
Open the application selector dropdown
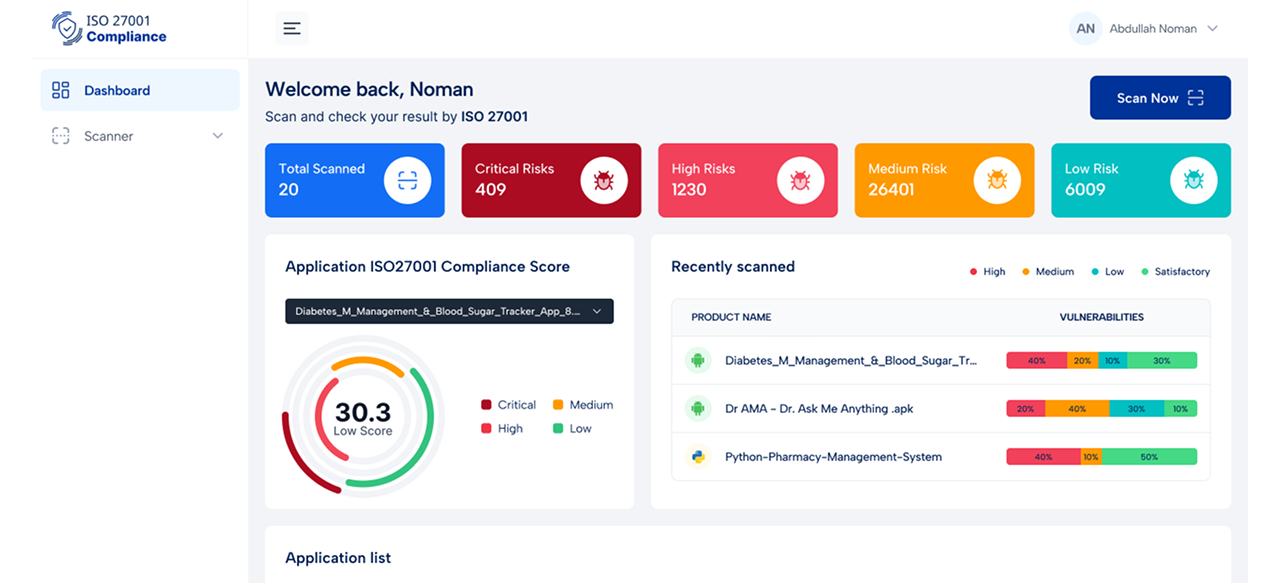tap(449, 311)
